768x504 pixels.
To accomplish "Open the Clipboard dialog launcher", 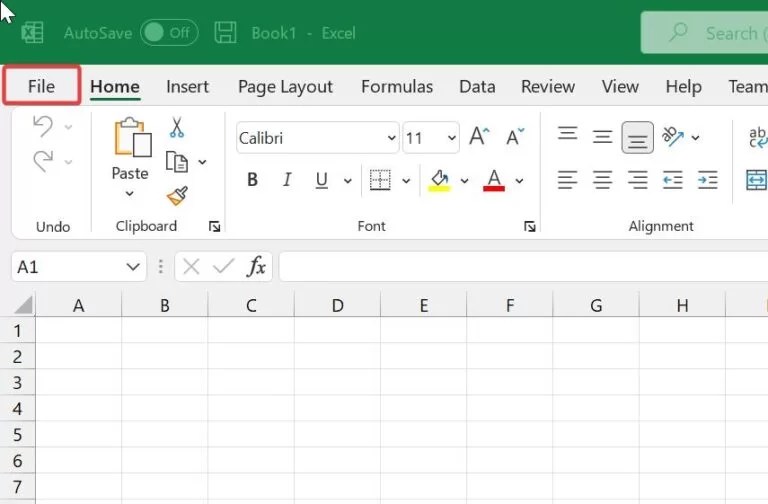I will [215, 226].
